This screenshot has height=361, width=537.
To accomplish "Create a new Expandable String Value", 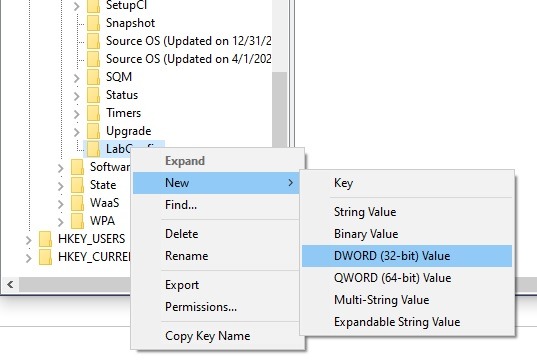I will coord(407,322).
